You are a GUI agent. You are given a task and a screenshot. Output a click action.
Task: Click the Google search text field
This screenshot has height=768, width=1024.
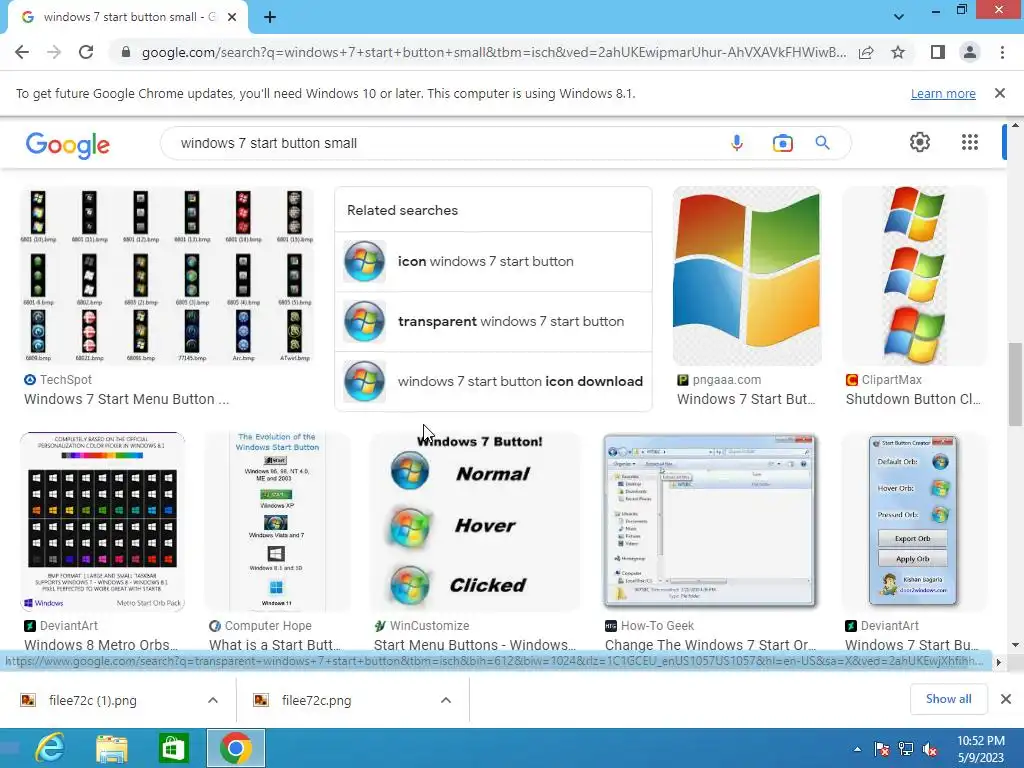pyautogui.click(x=444, y=143)
